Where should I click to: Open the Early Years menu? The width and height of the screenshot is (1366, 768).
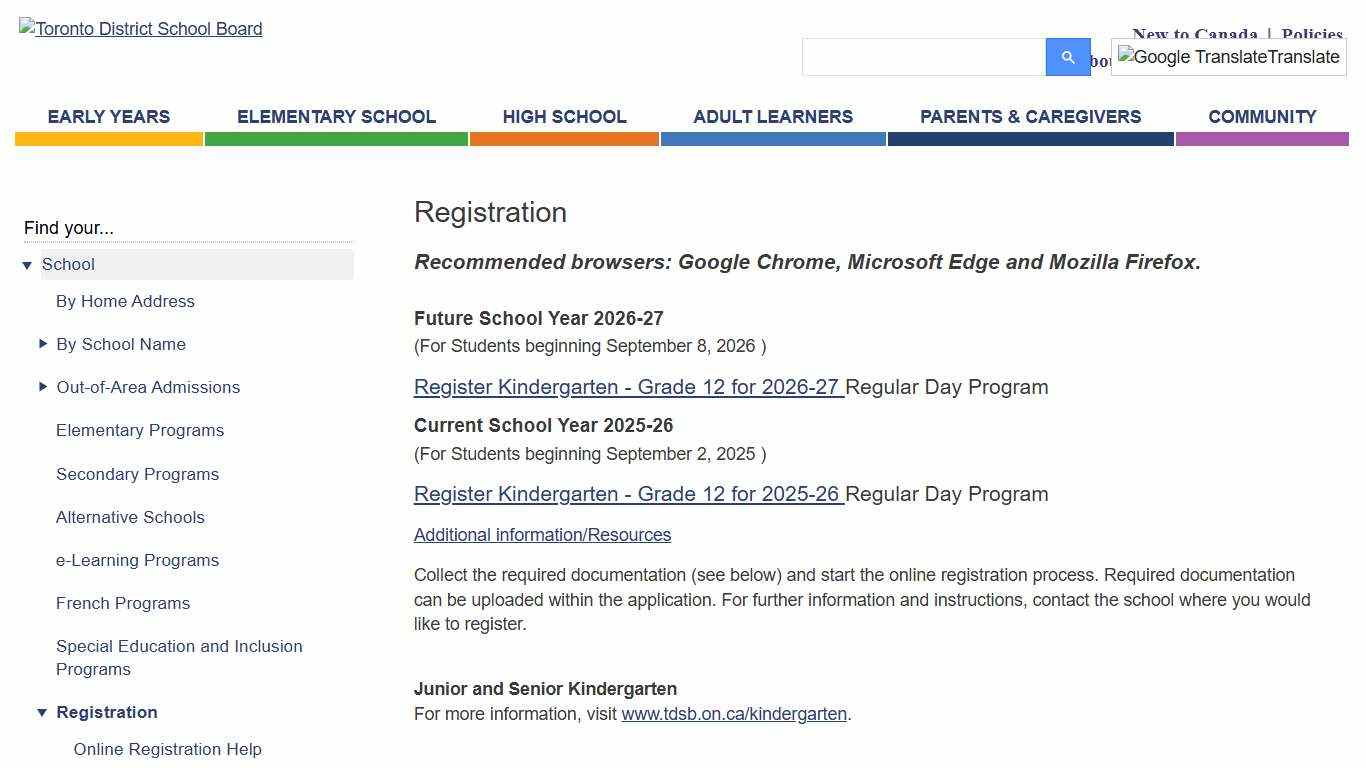(108, 117)
